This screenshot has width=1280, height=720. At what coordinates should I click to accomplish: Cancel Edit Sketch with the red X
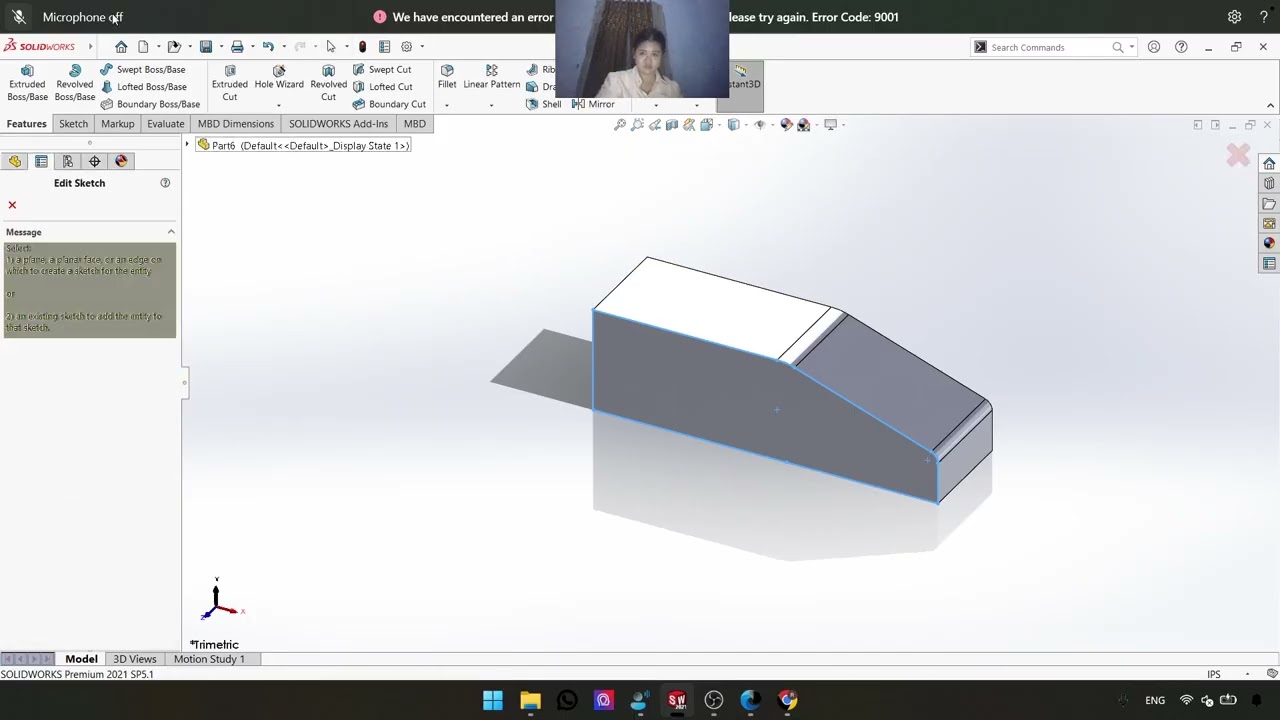coord(12,205)
